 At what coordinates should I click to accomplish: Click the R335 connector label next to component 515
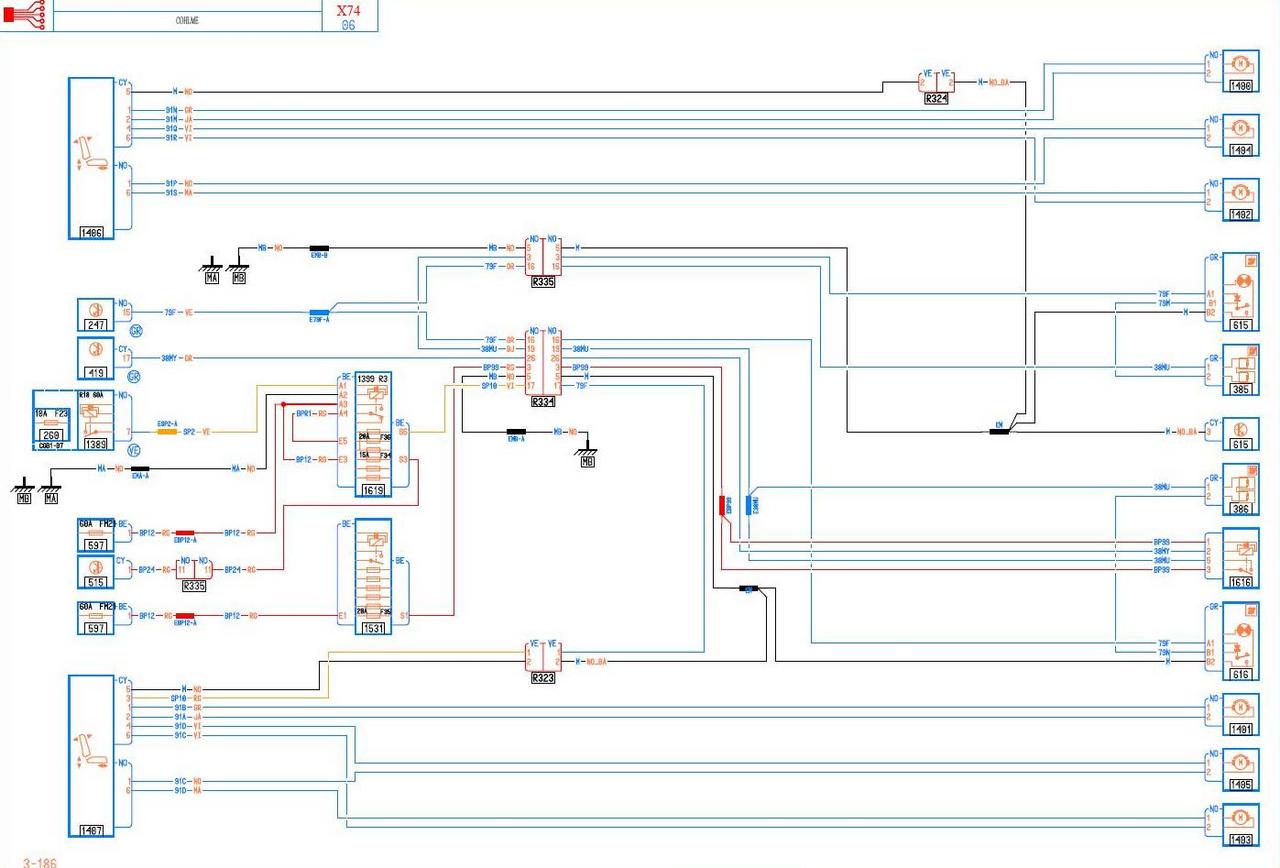[x=194, y=585]
